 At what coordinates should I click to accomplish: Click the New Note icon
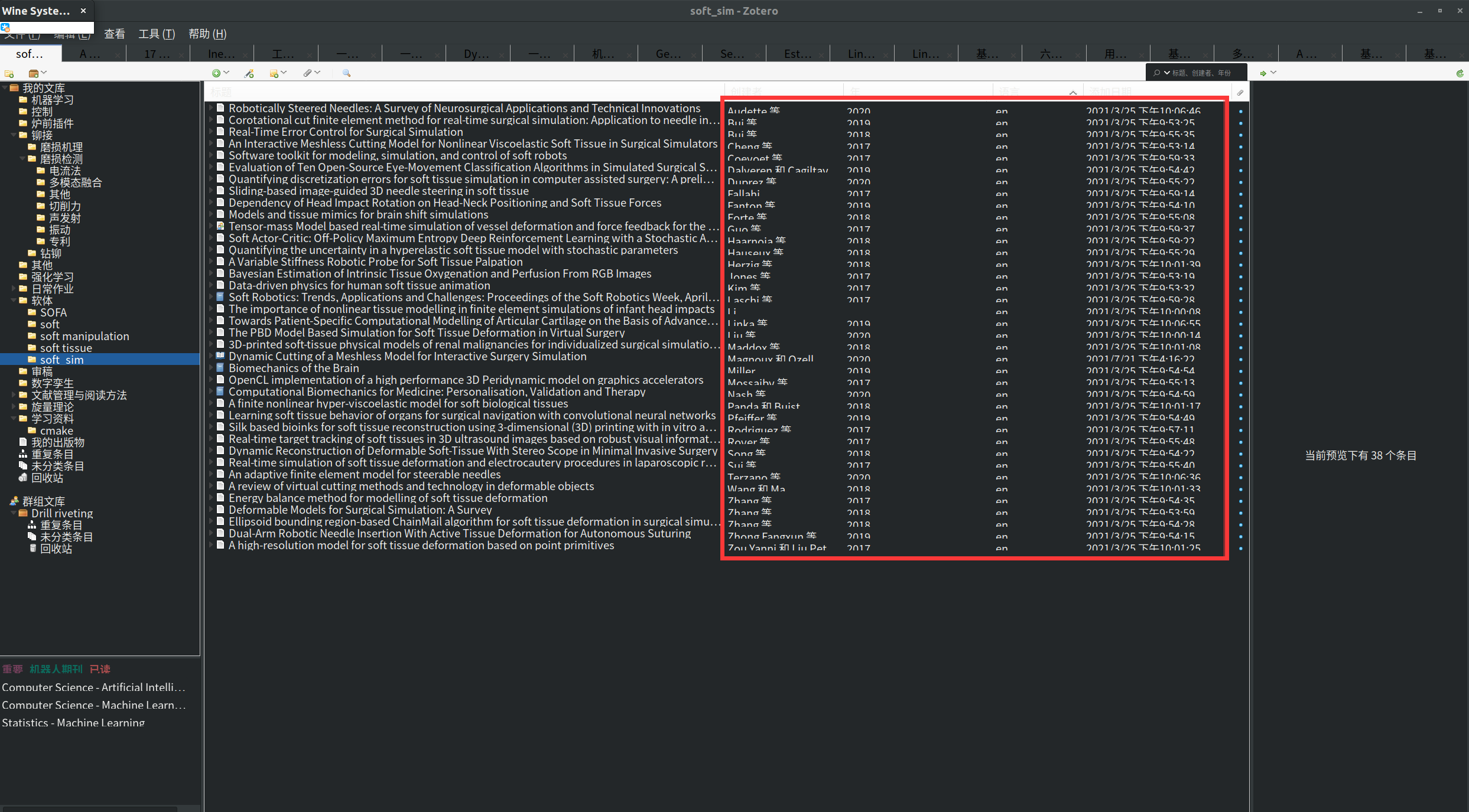tap(274, 73)
